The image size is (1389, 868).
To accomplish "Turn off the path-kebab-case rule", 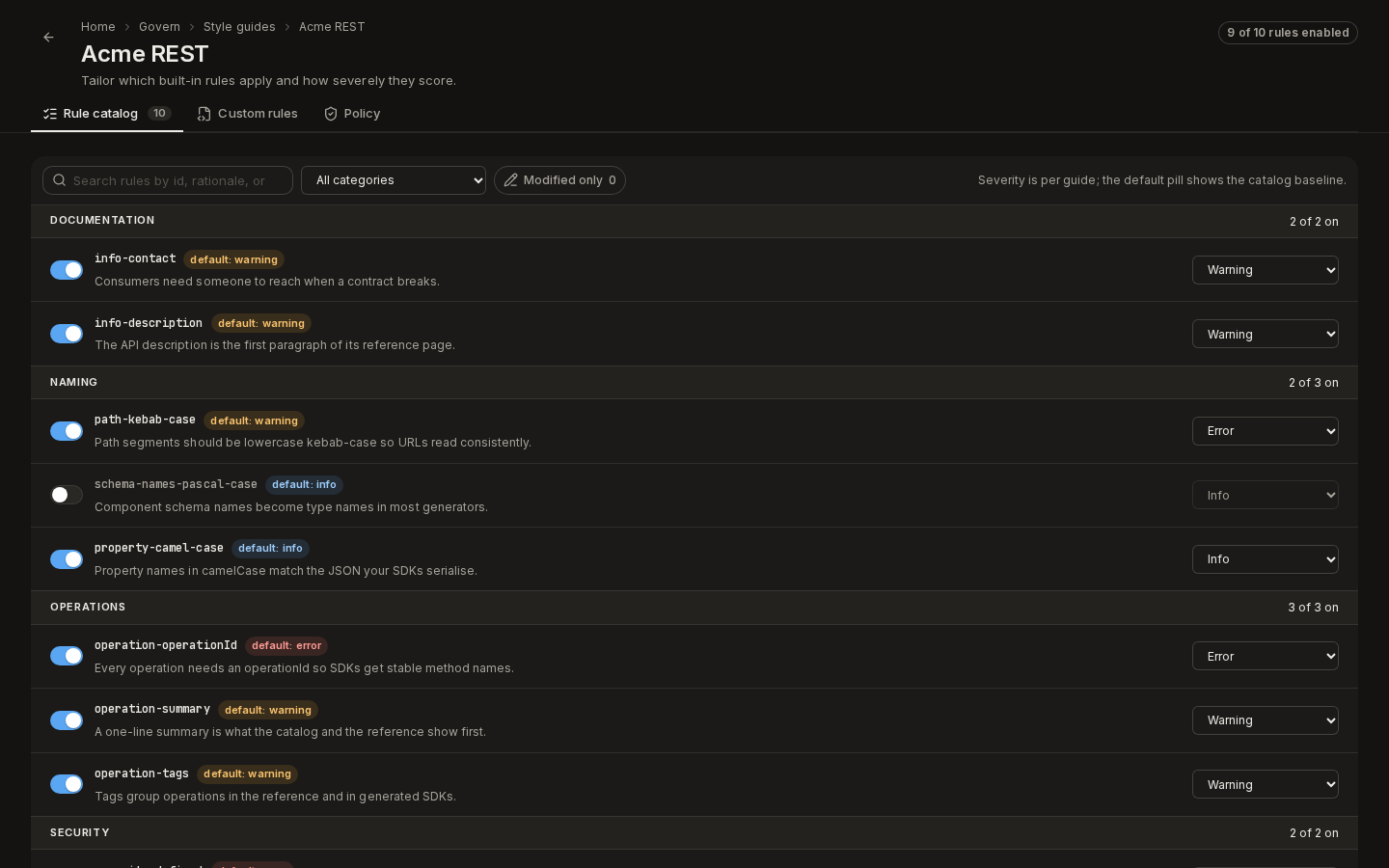I will (67, 431).
